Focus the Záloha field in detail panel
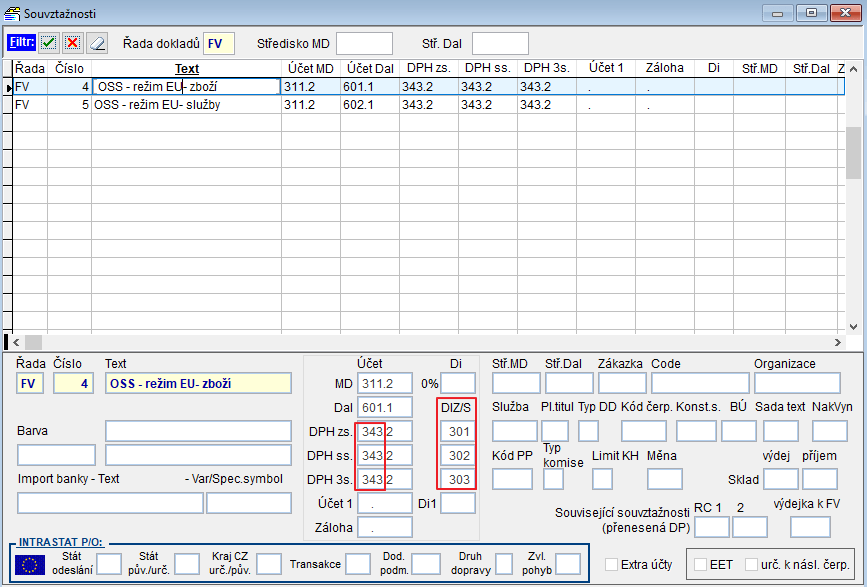The width and height of the screenshot is (867, 587). (385, 527)
